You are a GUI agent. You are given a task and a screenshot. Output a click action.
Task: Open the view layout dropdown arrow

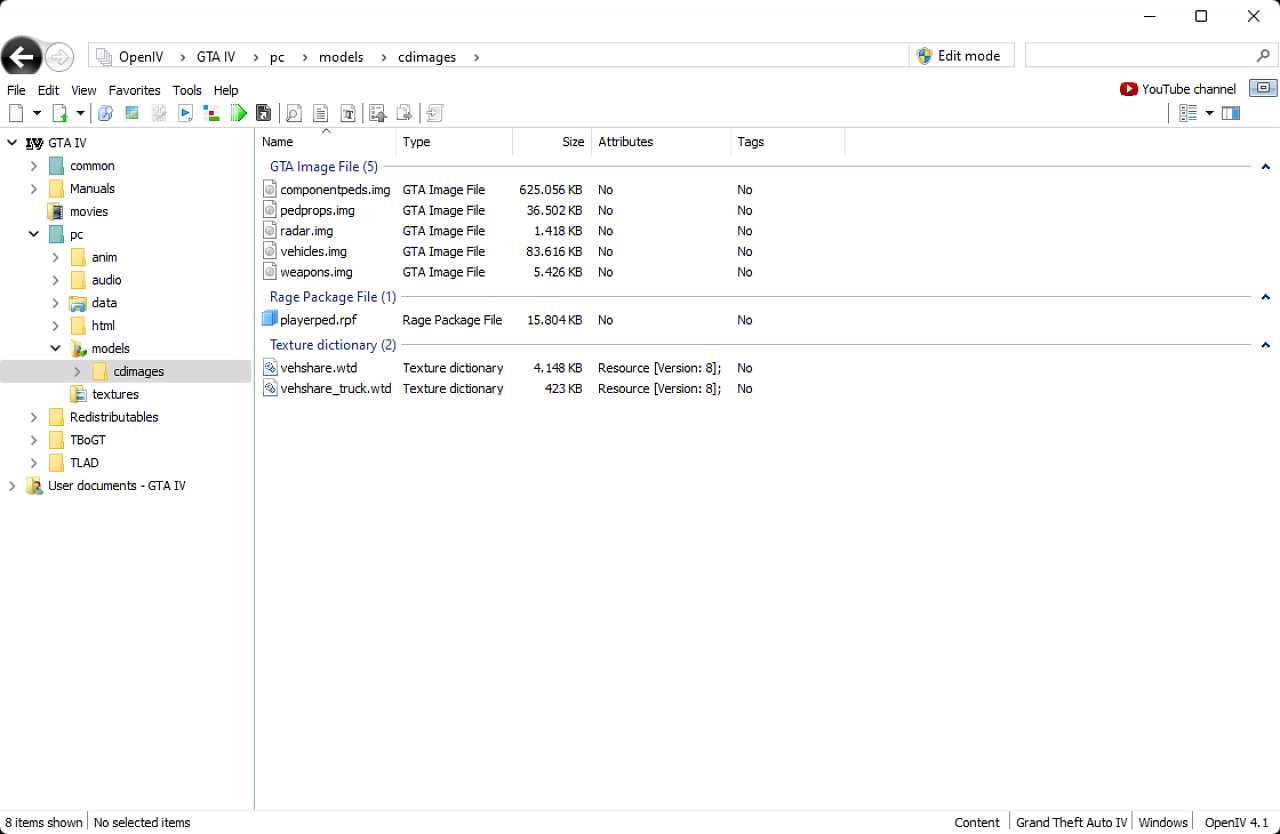click(1209, 113)
